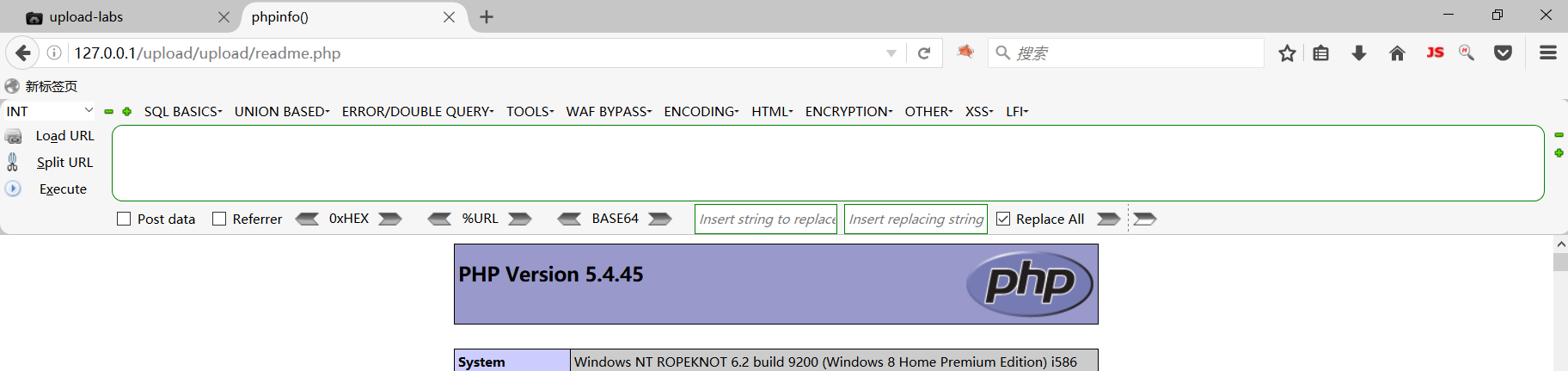This screenshot has width=1568, height=371.
Task: Open the INT type dropdown
Action: 50,111
